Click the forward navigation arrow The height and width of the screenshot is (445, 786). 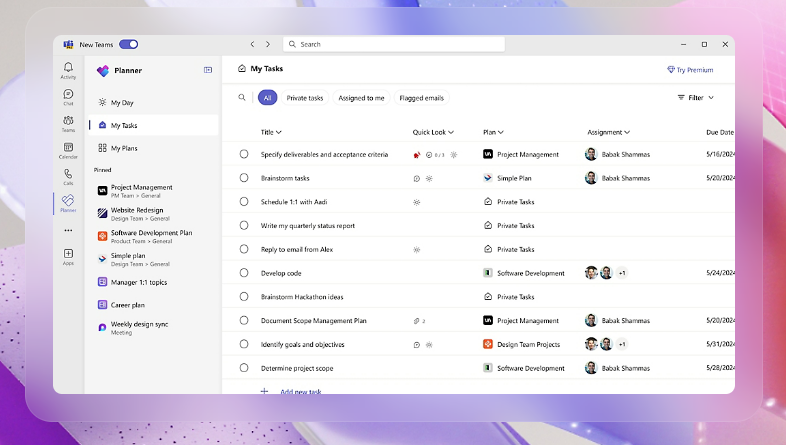[268, 44]
